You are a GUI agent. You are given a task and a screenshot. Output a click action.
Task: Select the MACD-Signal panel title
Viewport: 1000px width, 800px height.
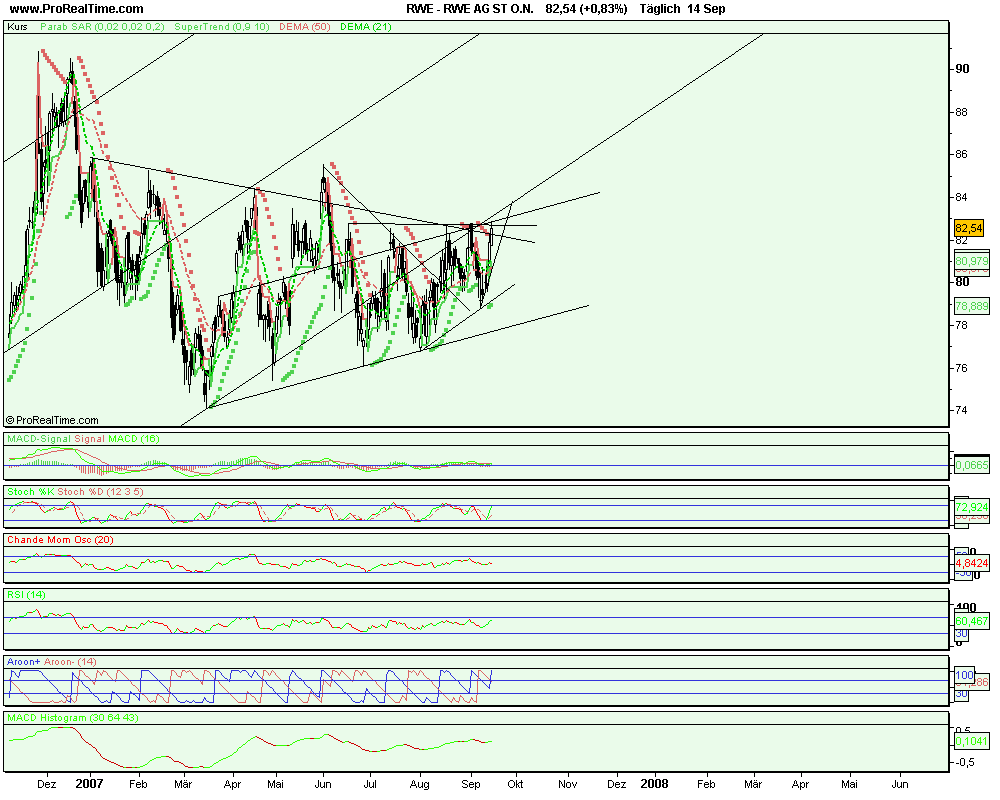tap(83, 439)
